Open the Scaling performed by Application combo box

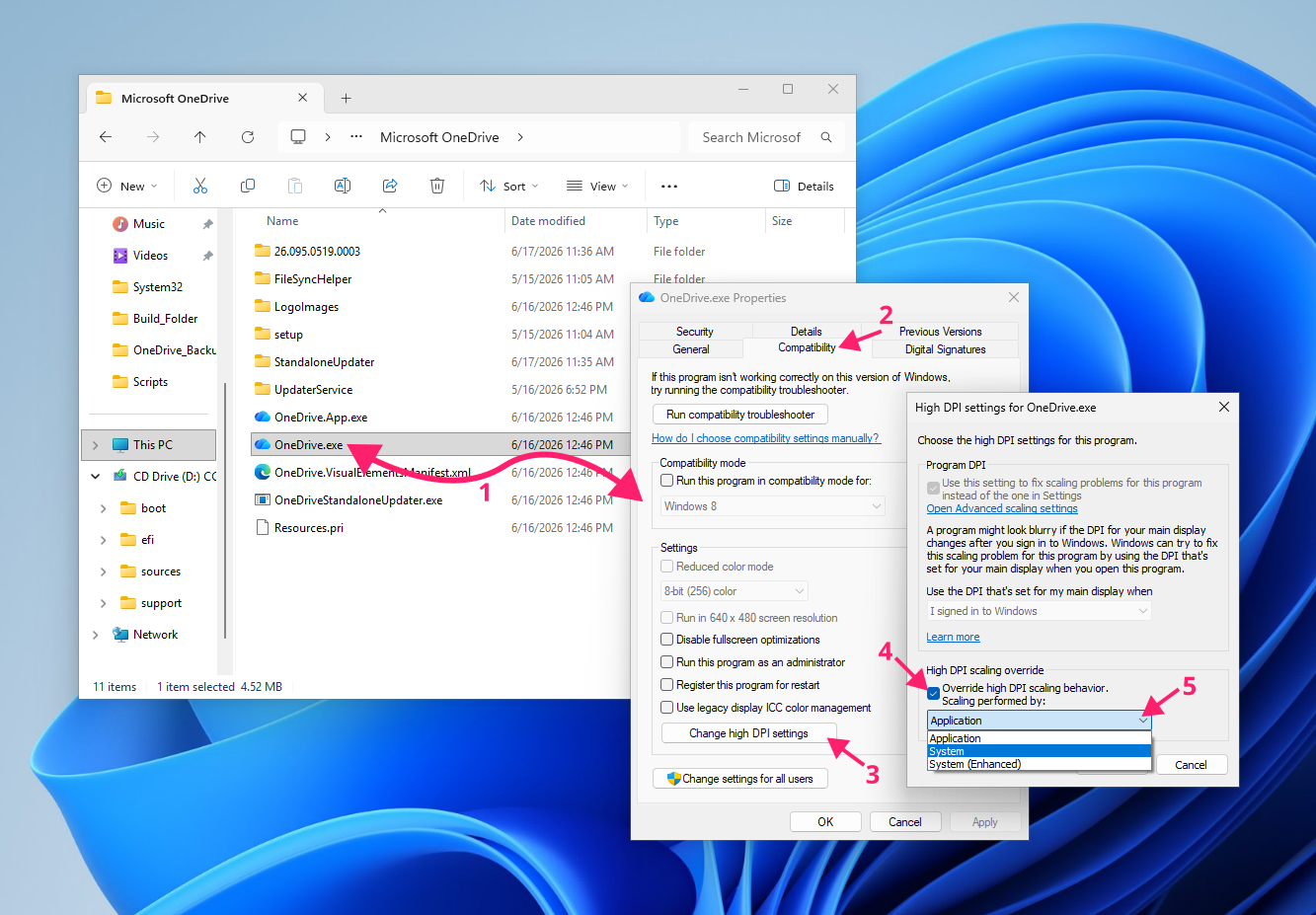pos(1040,721)
